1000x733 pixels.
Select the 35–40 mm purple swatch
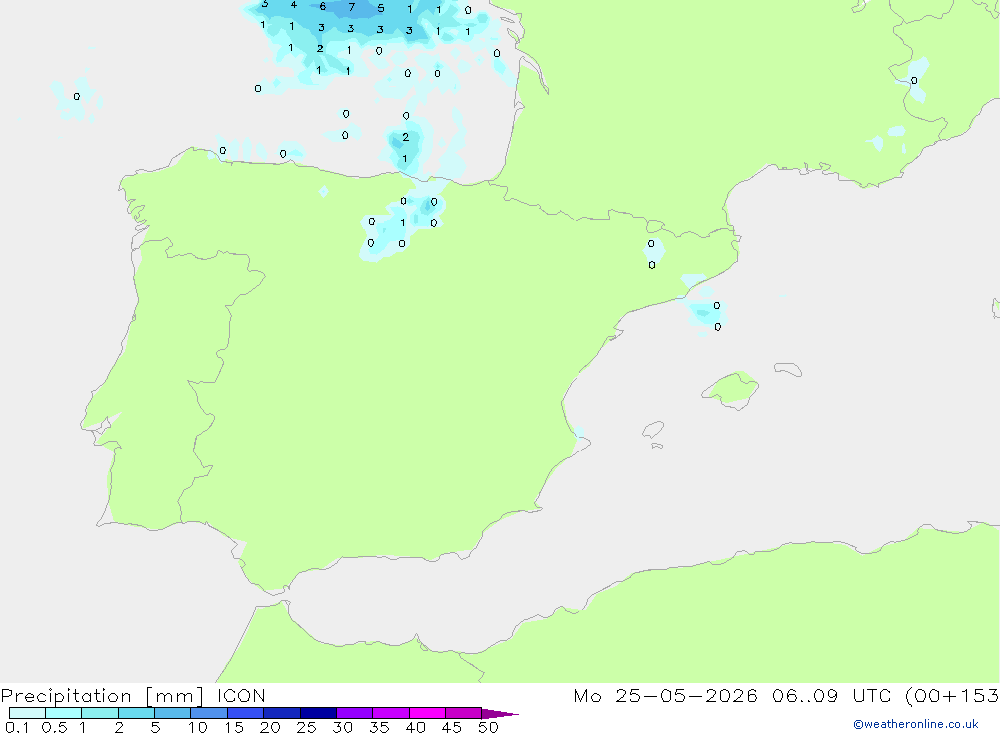coord(390,713)
